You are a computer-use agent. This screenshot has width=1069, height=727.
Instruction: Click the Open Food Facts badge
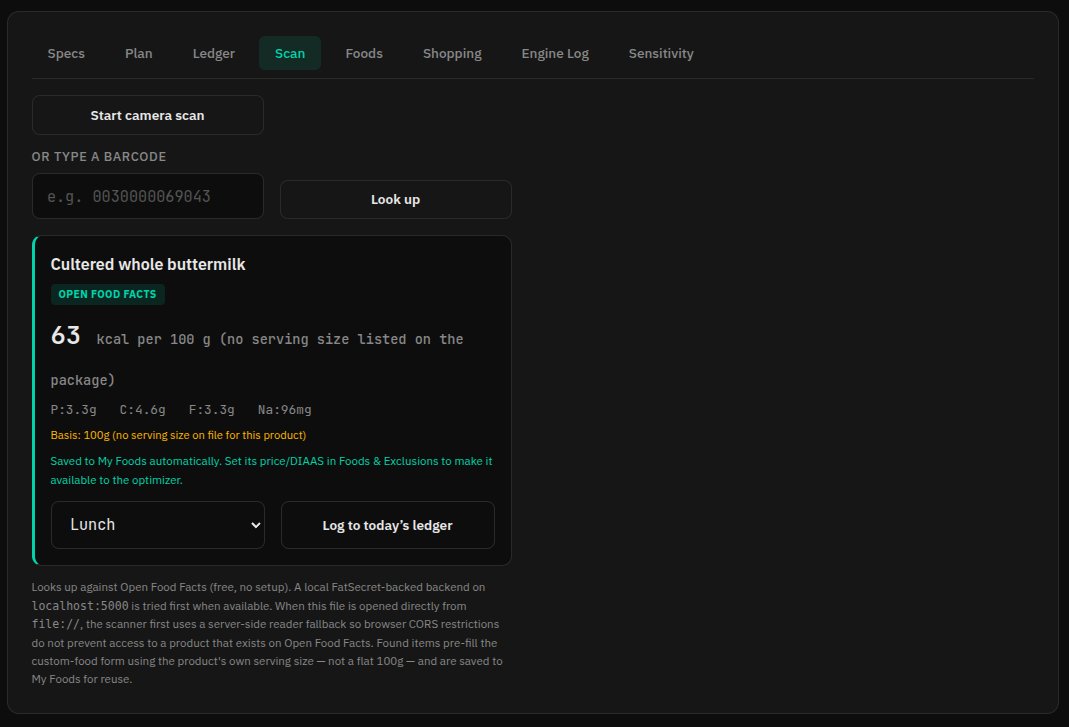click(107, 294)
